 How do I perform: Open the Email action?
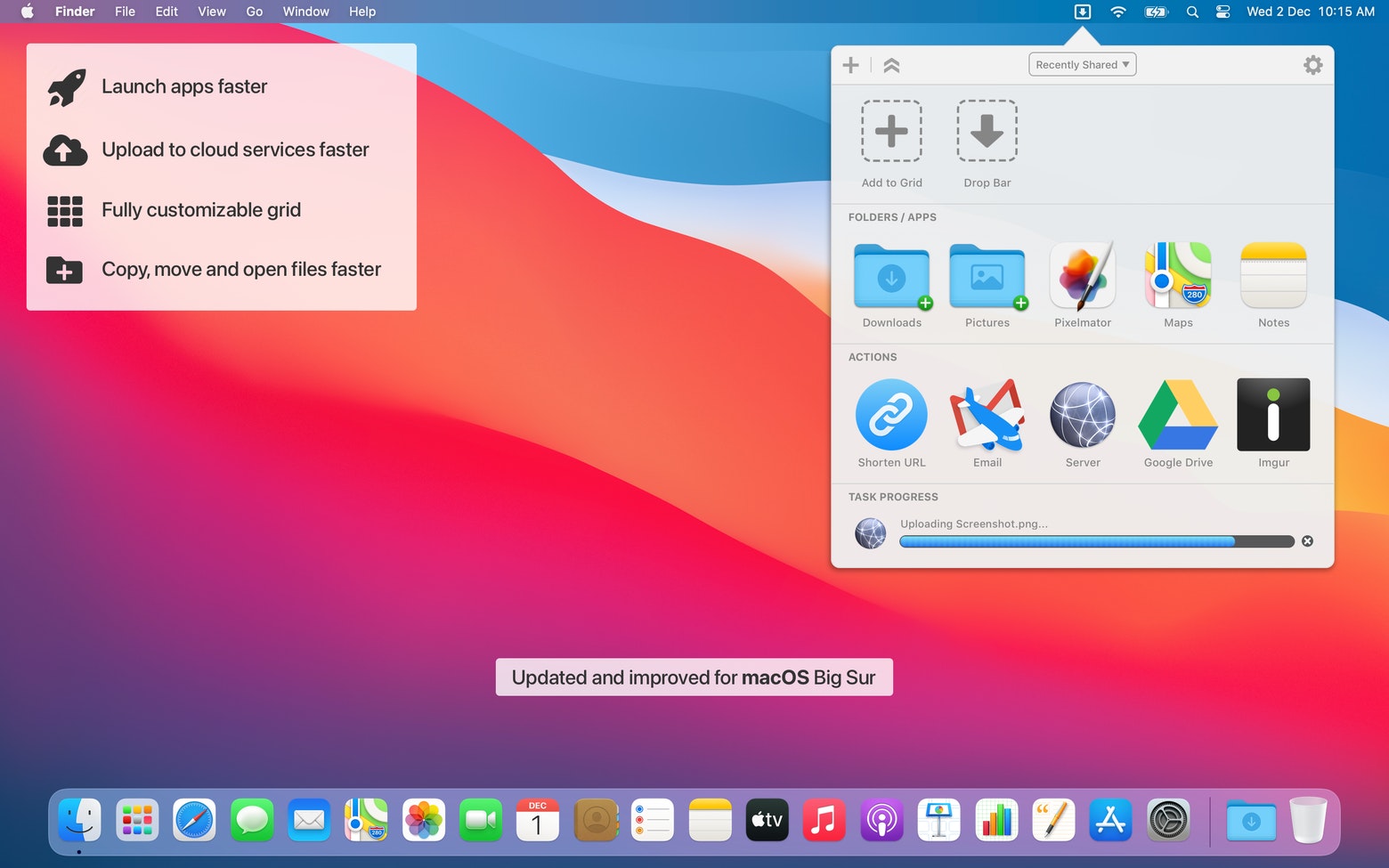click(987, 415)
